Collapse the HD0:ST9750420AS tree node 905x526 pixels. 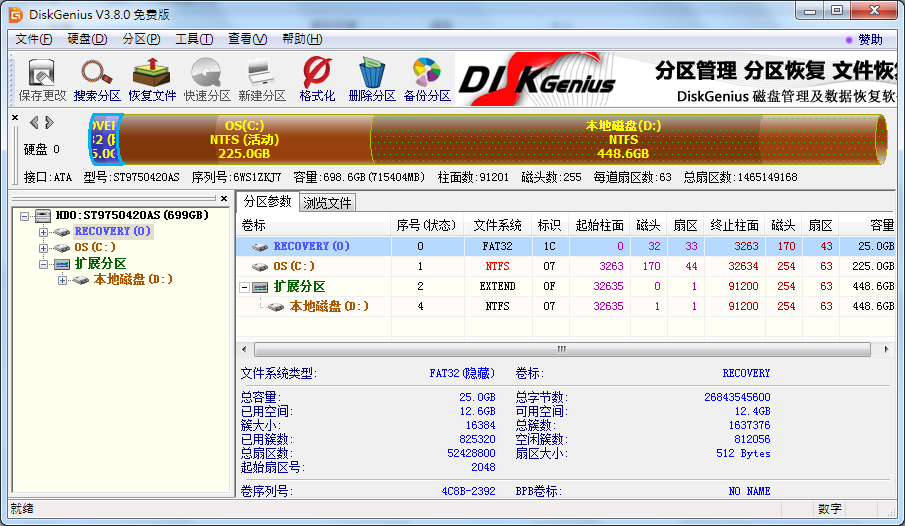(24, 216)
